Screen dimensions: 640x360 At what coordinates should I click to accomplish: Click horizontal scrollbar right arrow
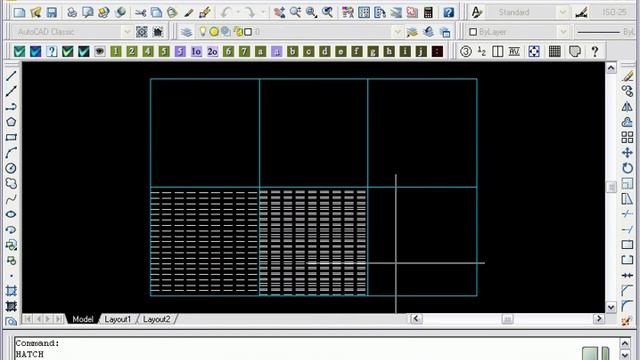pos(599,319)
